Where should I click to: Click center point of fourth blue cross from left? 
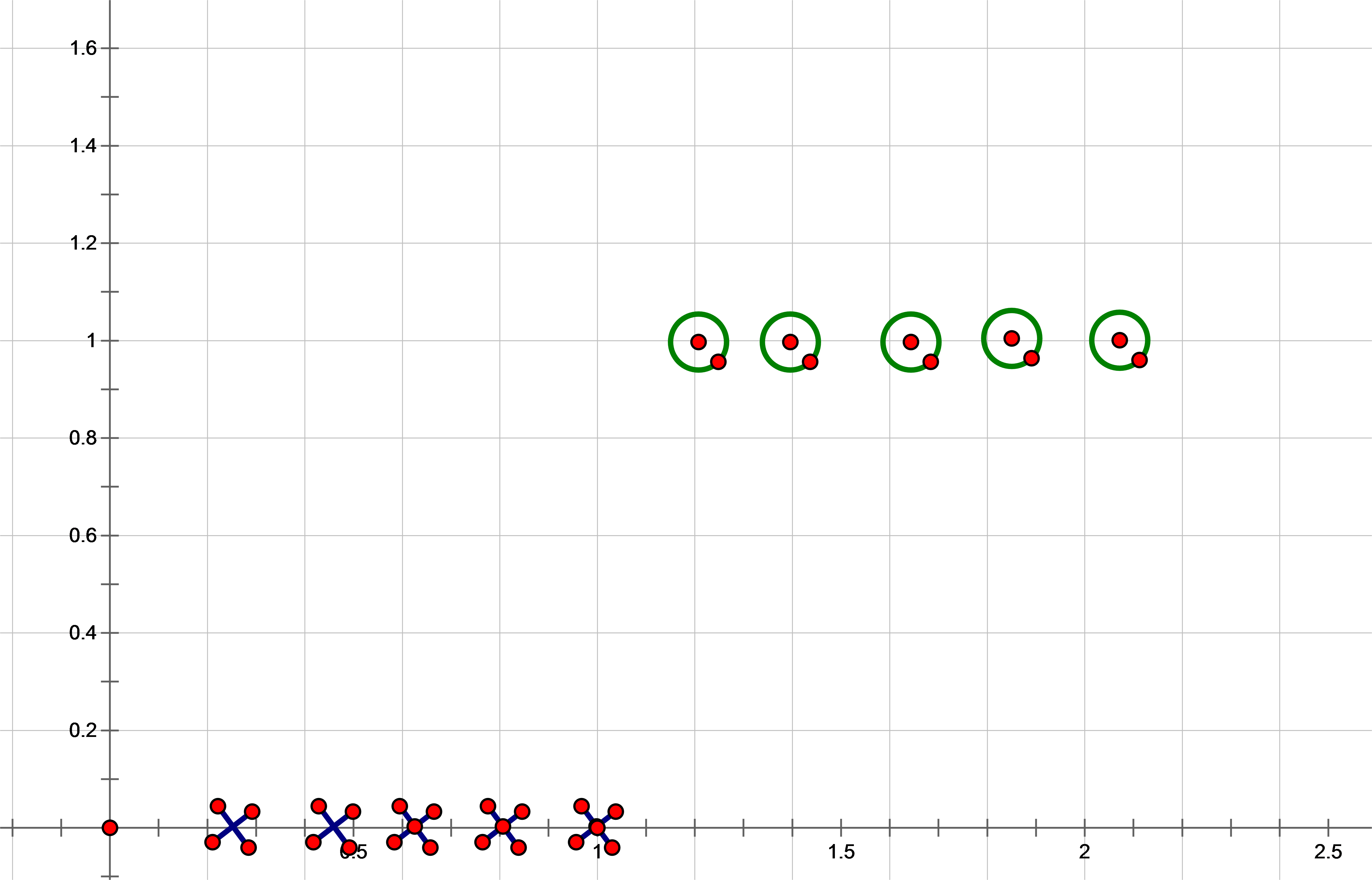(503, 827)
